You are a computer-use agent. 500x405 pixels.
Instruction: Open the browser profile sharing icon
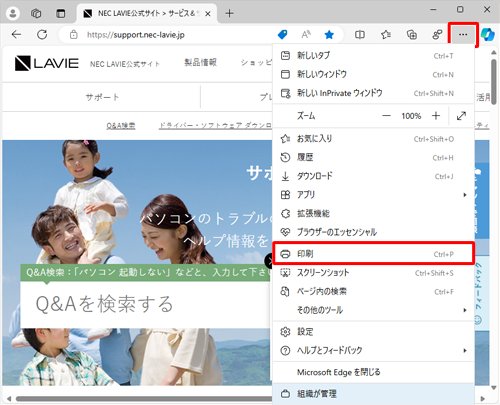click(x=437, y=34)
